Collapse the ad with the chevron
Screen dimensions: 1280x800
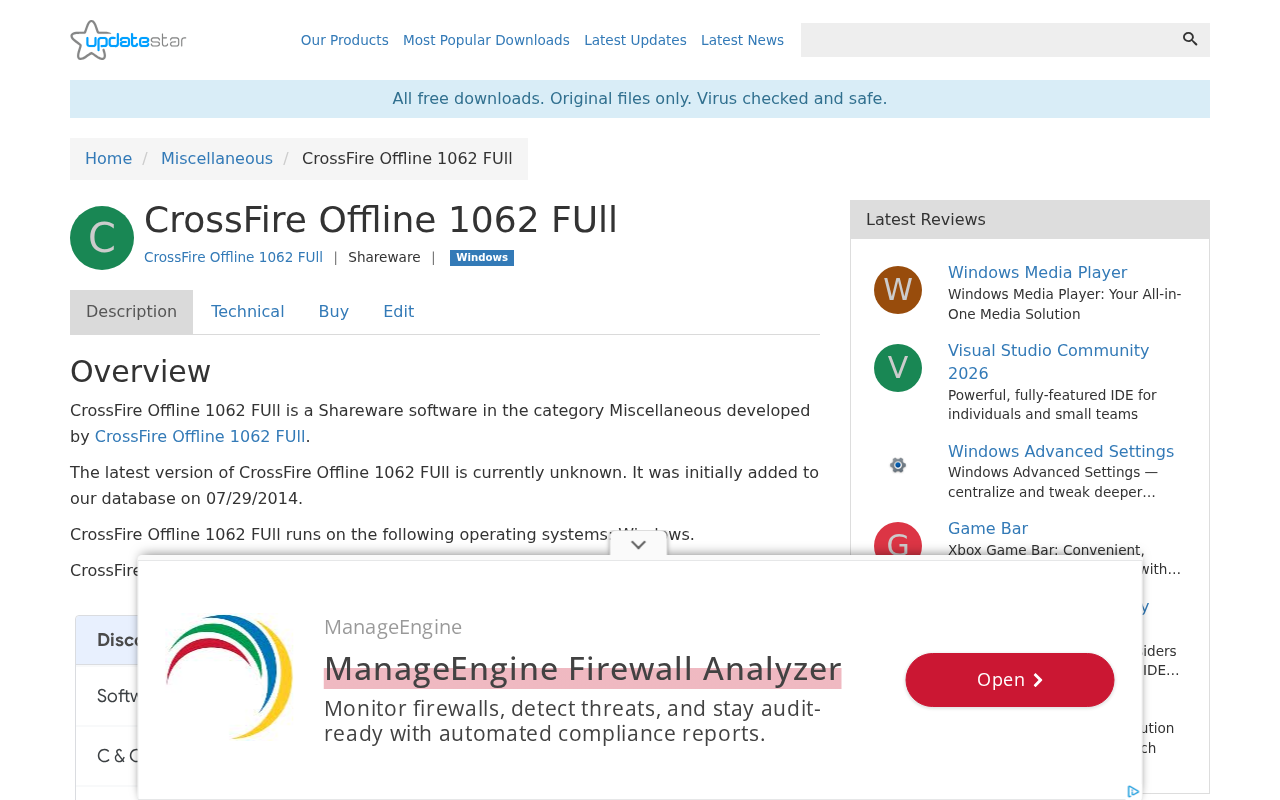pyautogui.click(x=638, y=545)
